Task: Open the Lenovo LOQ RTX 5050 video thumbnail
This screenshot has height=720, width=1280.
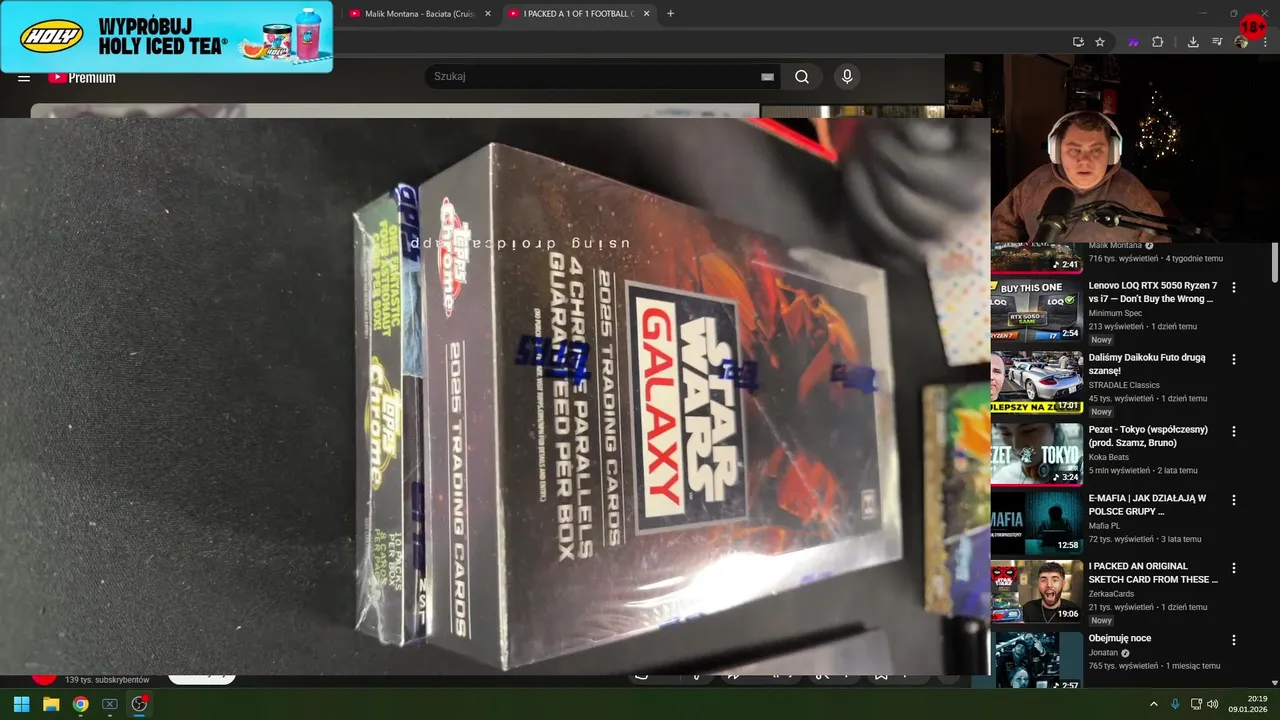Action: (x=1037, y=313)
